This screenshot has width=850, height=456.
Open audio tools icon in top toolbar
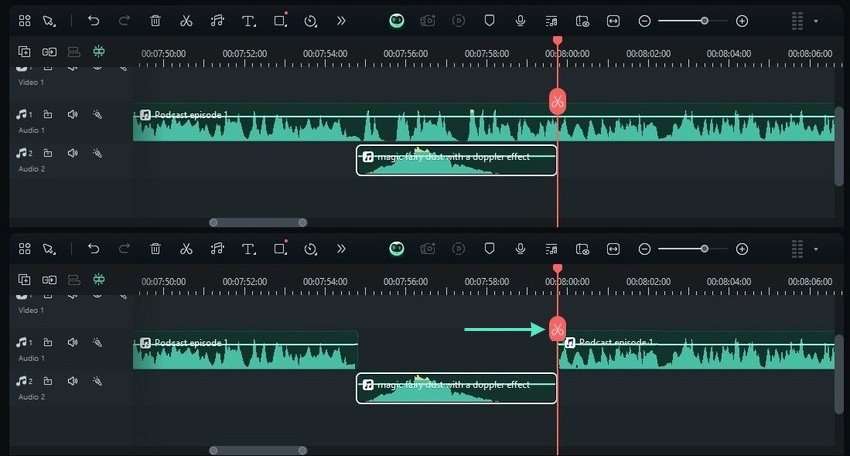217,21
